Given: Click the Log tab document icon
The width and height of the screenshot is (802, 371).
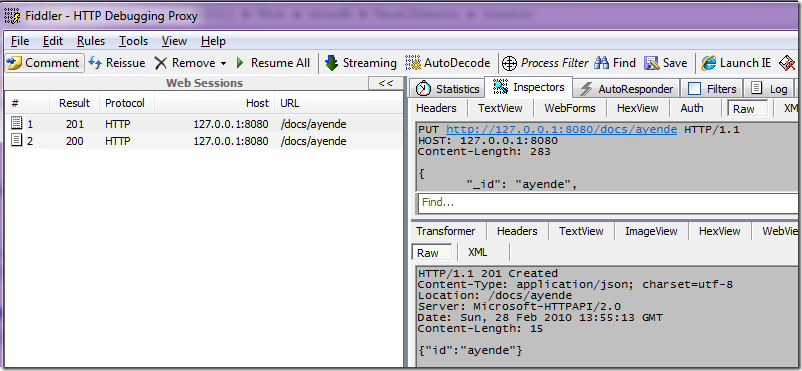Looking at the screenshot, I should (x=757, y=88).
